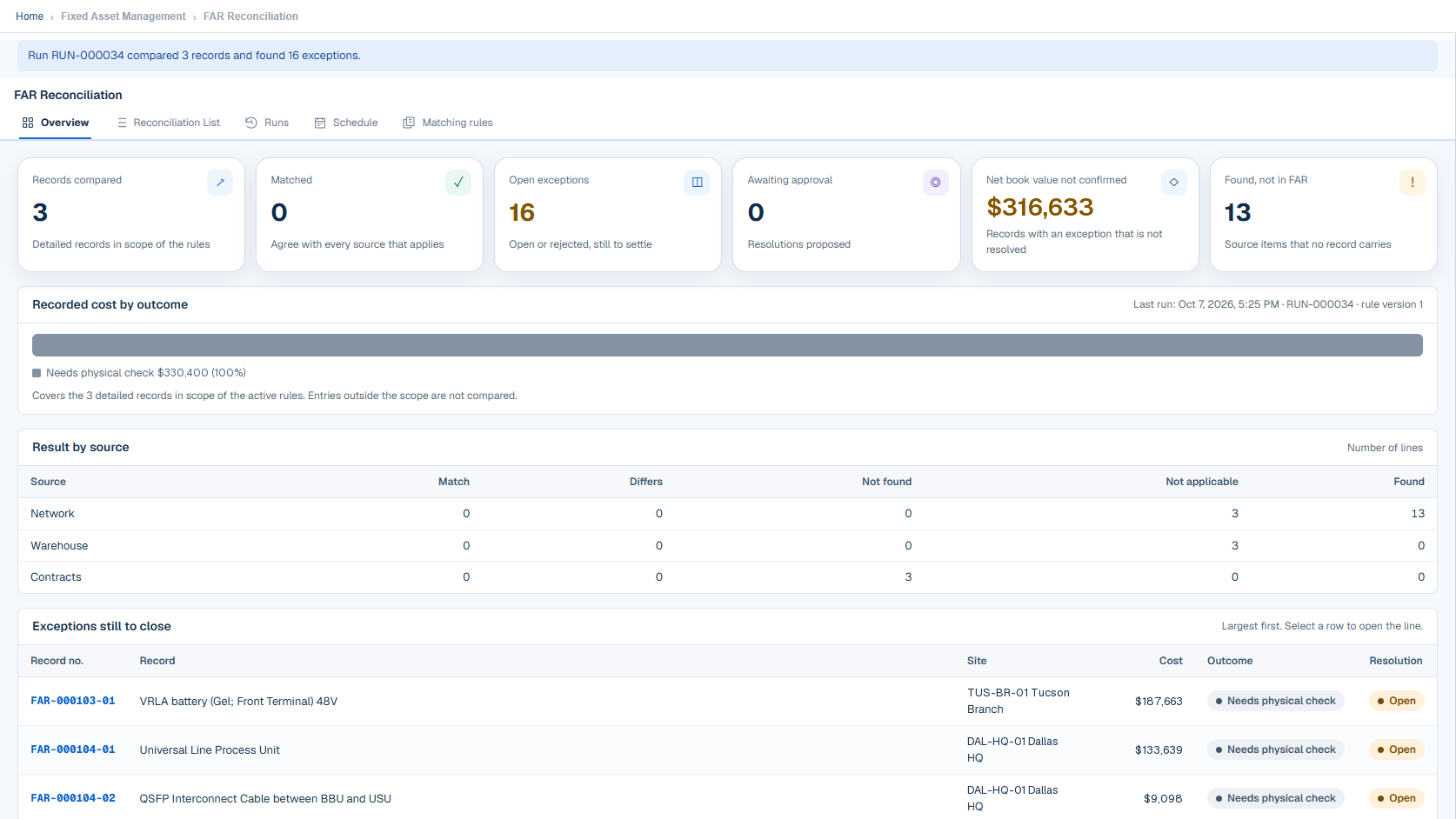Click the Needs physical check legend swatch
The height and width of the screenshot is (819, 1456).
click(37, 373)
